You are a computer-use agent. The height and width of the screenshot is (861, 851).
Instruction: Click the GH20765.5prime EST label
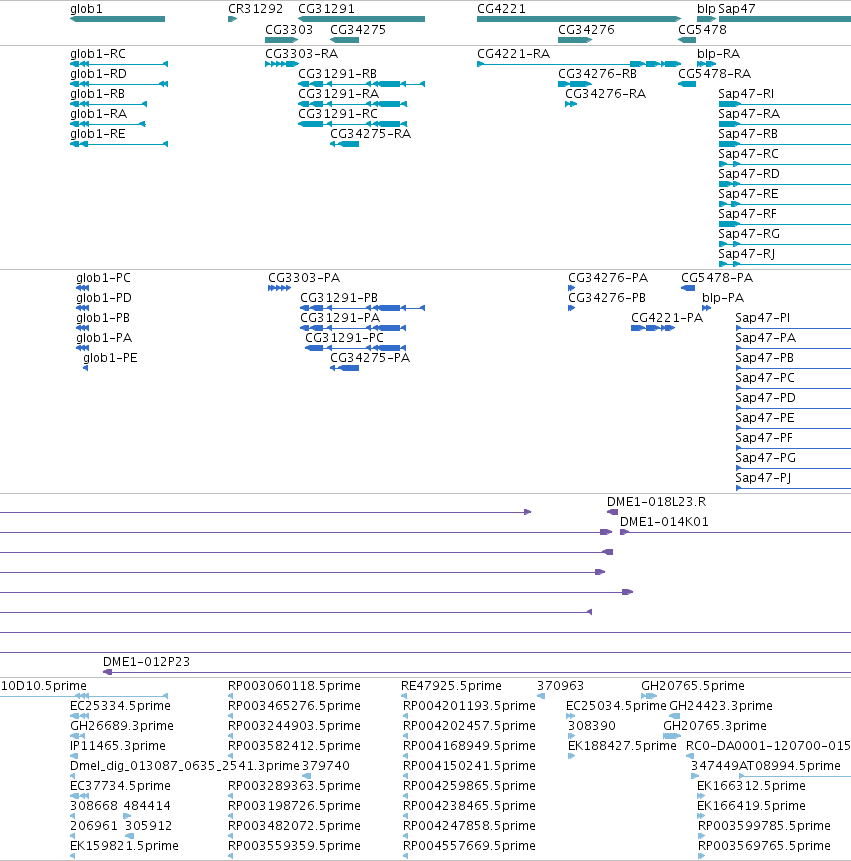click(693, 686)
